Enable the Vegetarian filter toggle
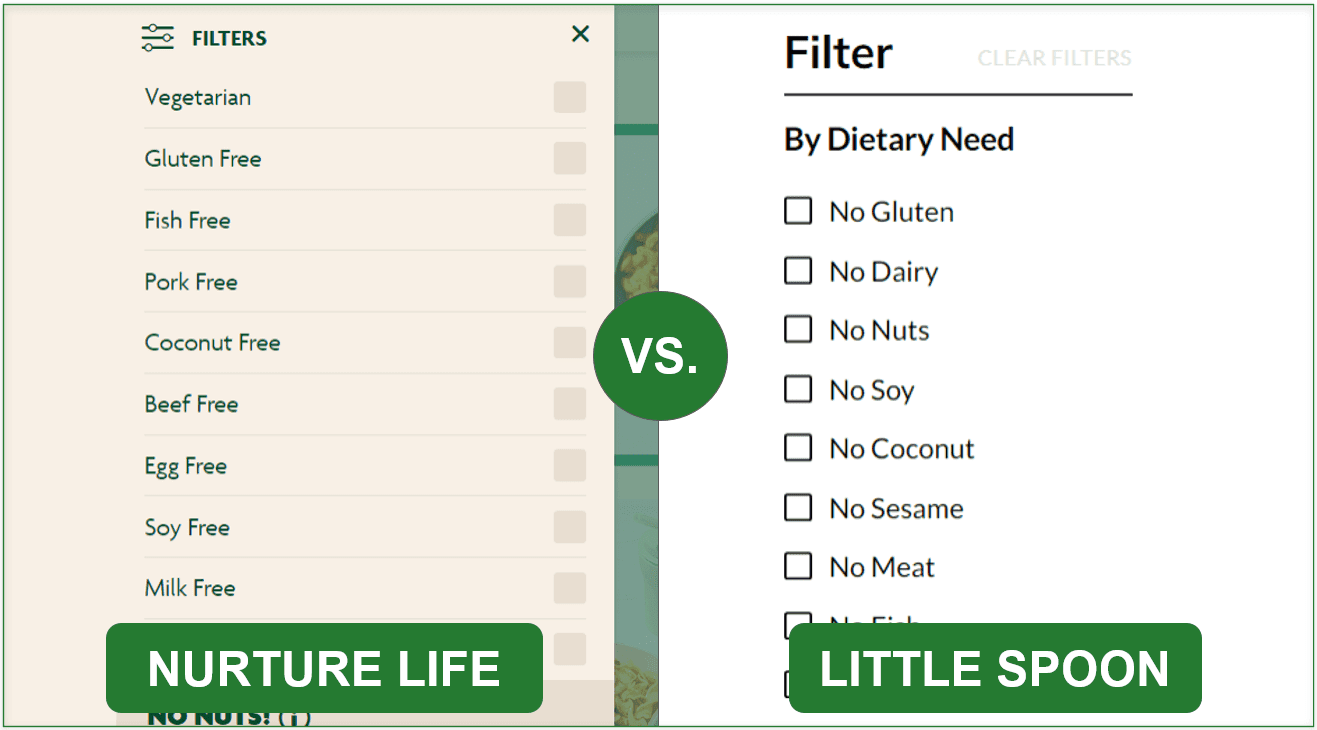The height and width of the screenshot is (730, 1317). coord(569,97)
